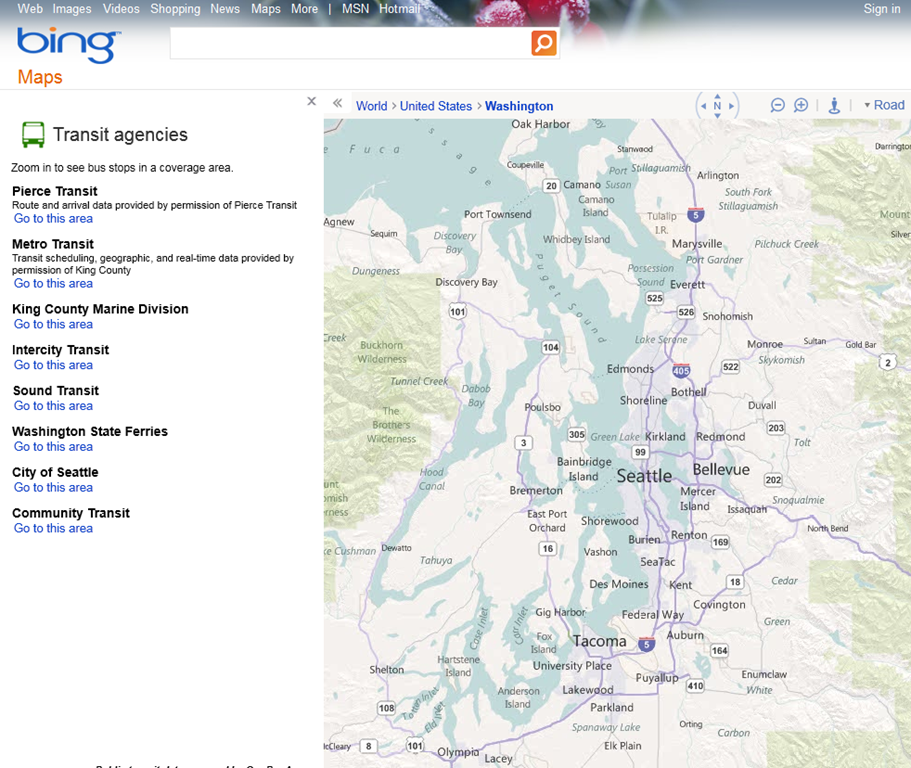
Task: Navigate to United States in breadcrumb
Action: coord(436,106)
